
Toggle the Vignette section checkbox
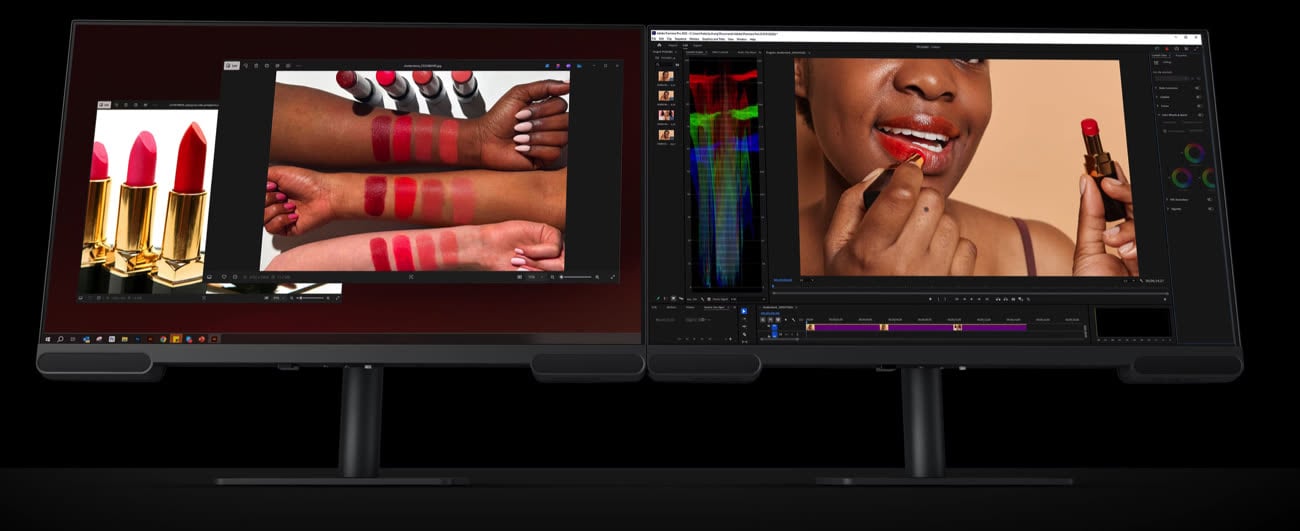pyautogui.click(x=1209, y=209)
